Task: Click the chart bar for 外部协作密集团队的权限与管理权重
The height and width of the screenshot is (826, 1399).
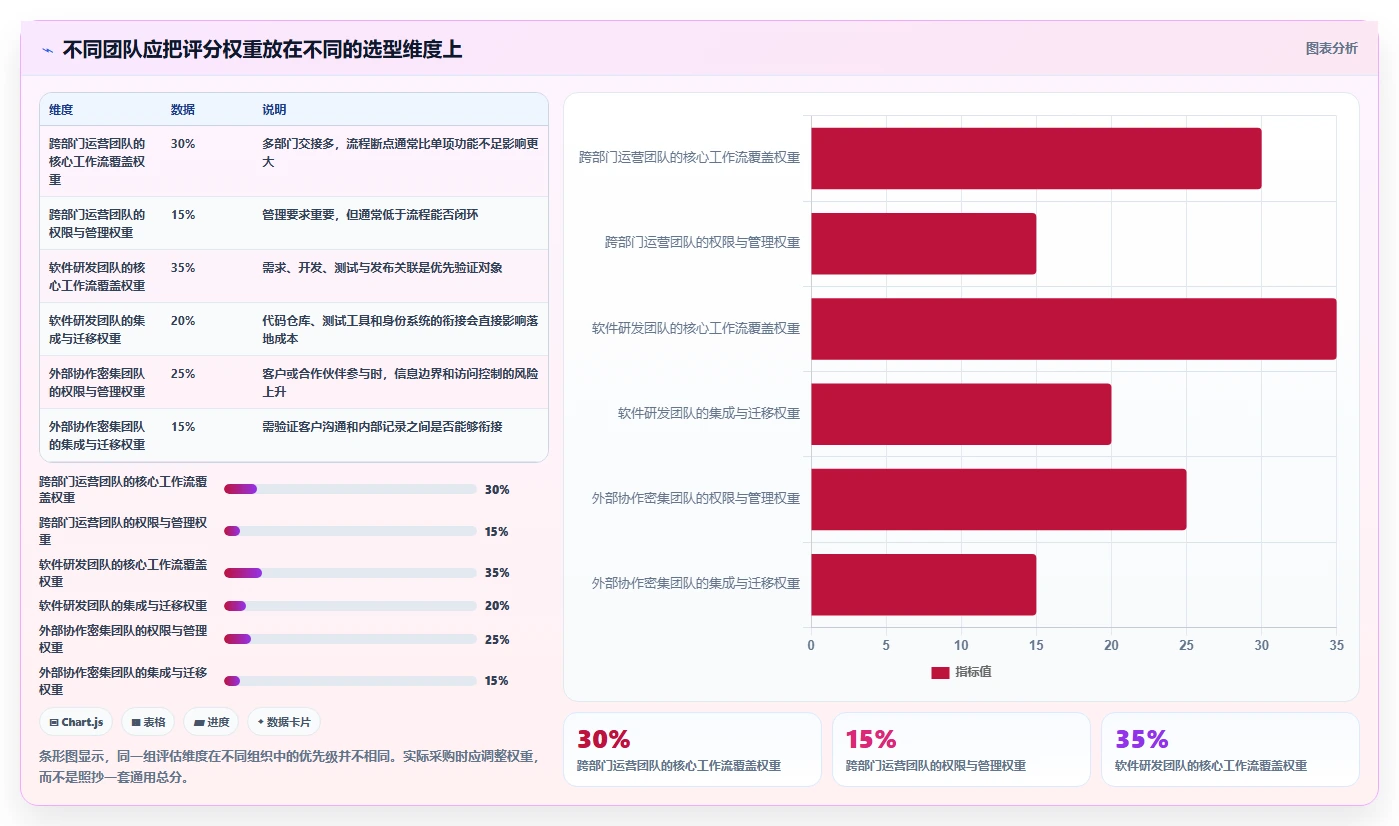Action: tap(998, 499)
